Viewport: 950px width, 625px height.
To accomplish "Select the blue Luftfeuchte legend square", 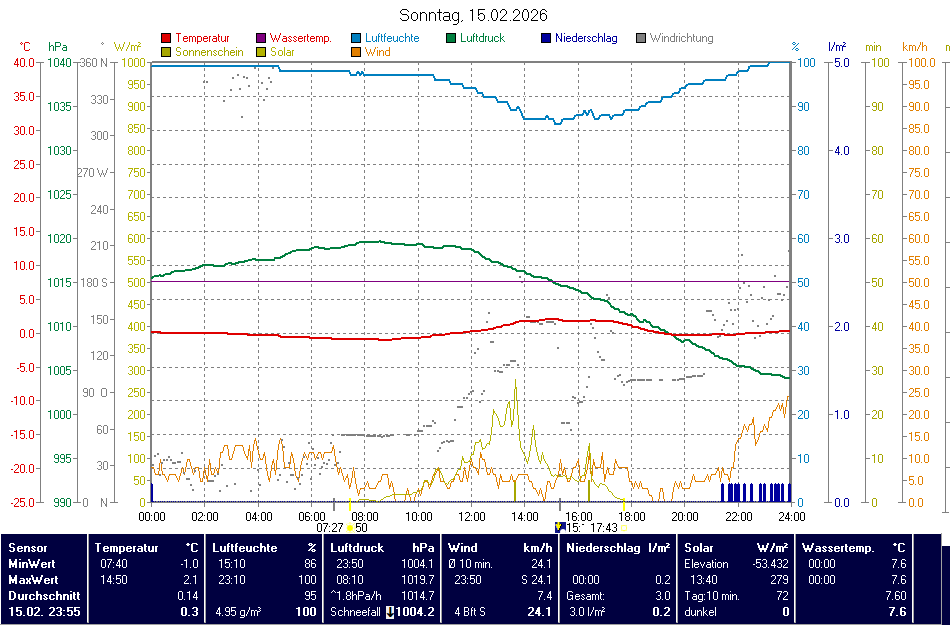I will (x=356, y=38).
